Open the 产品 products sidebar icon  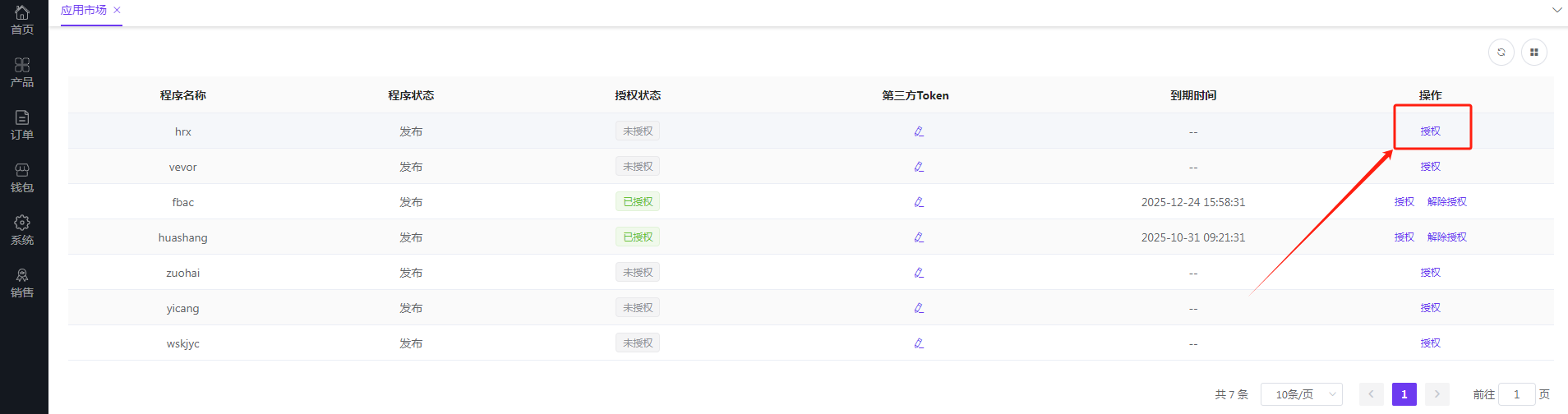click(x=22, y=72)
